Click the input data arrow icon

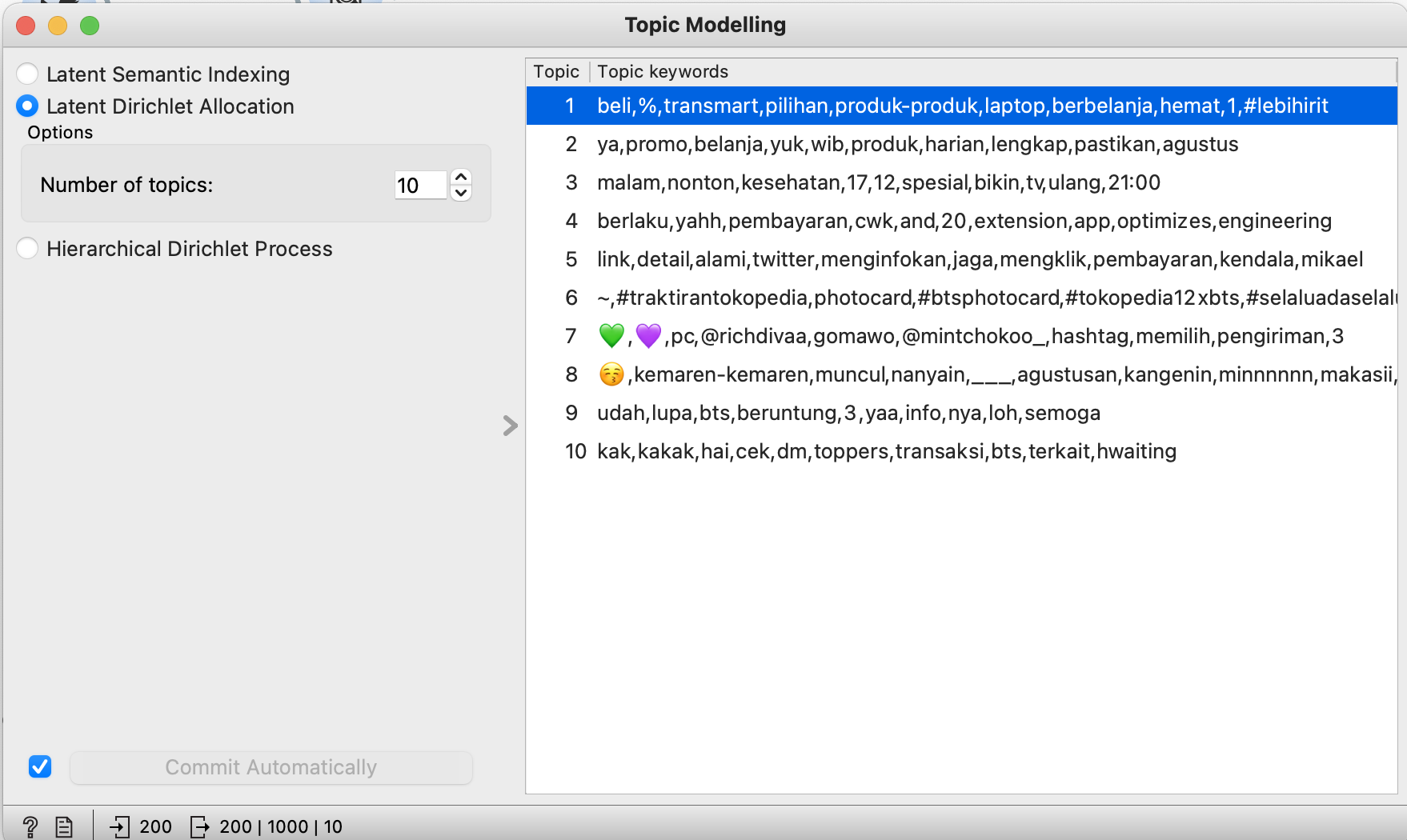coord(120,826)
